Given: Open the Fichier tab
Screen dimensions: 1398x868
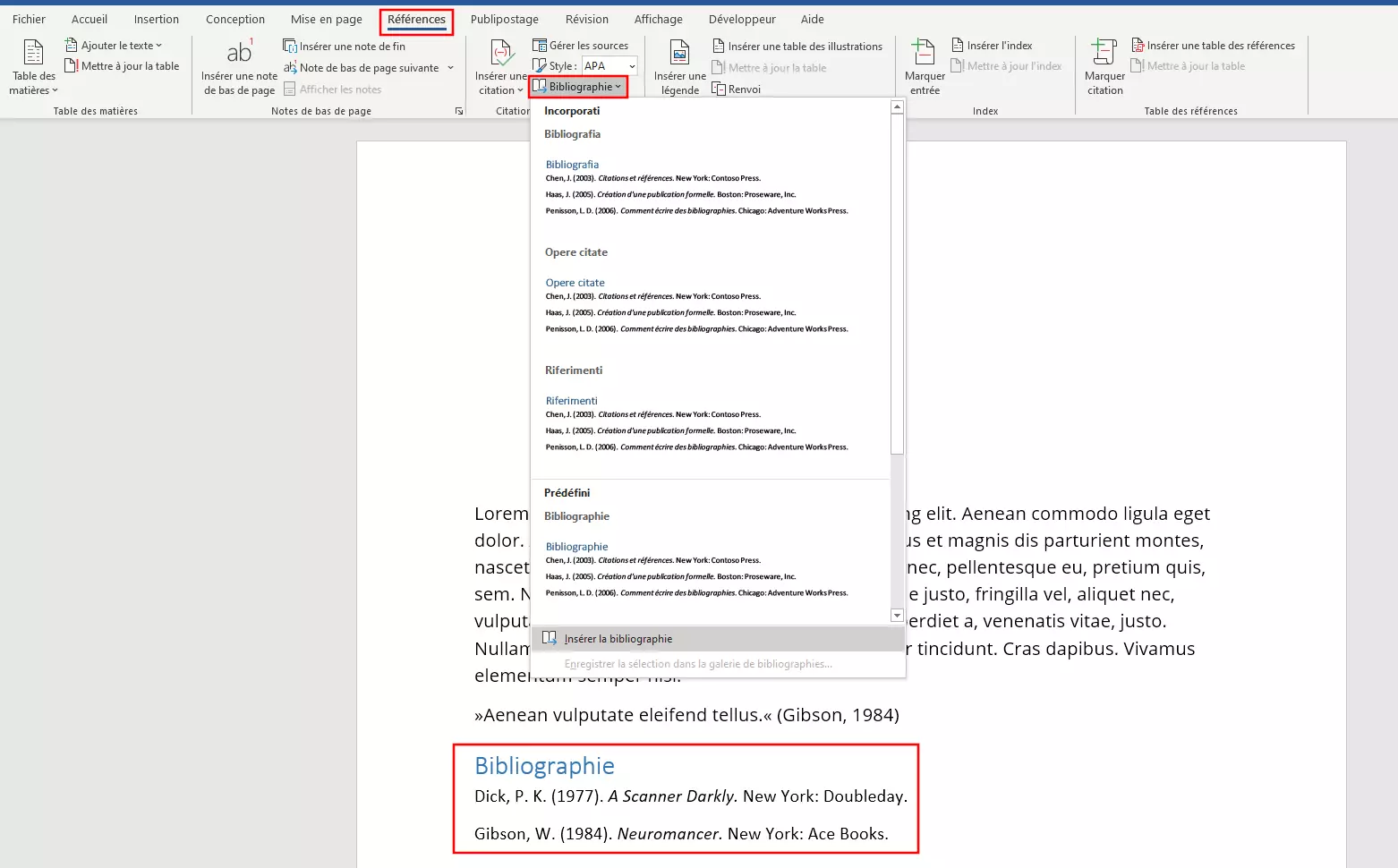Looking at the screenshot, I should pos(29,20).
